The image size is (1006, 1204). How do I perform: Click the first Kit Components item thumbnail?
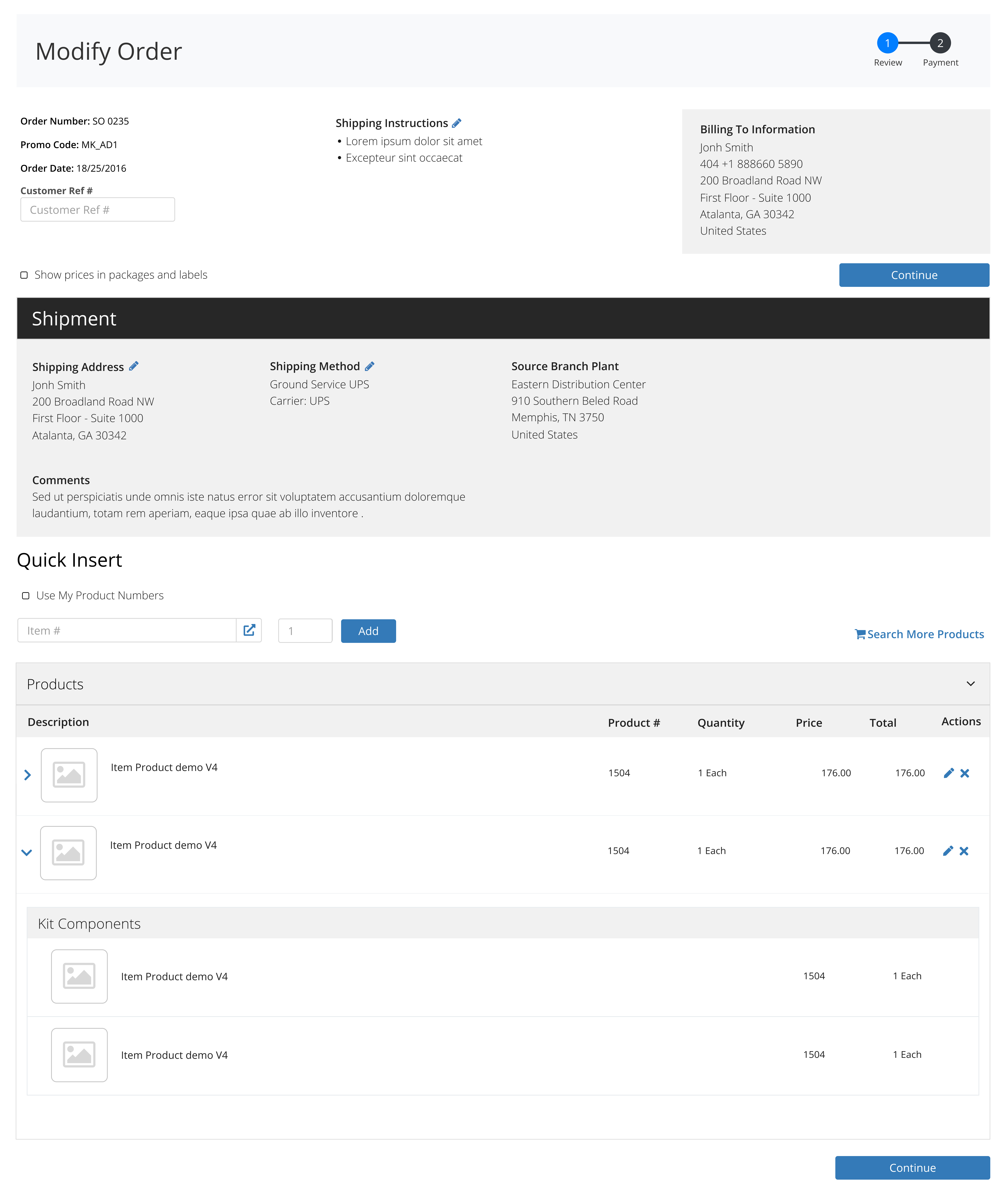click(x=79, y=976)
